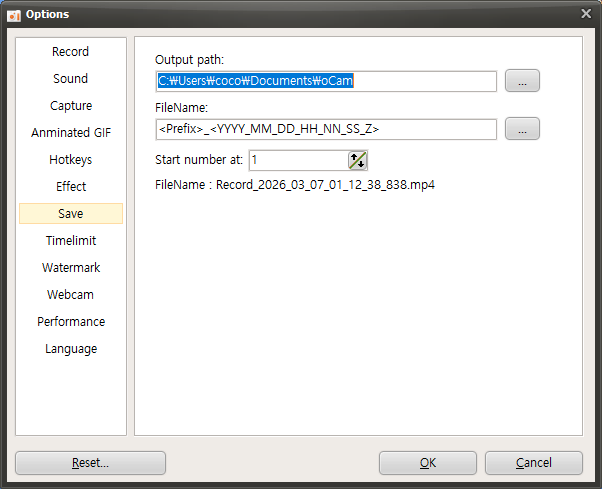
Task: Browse for the output path folder
Action: (x=522, y=81)
